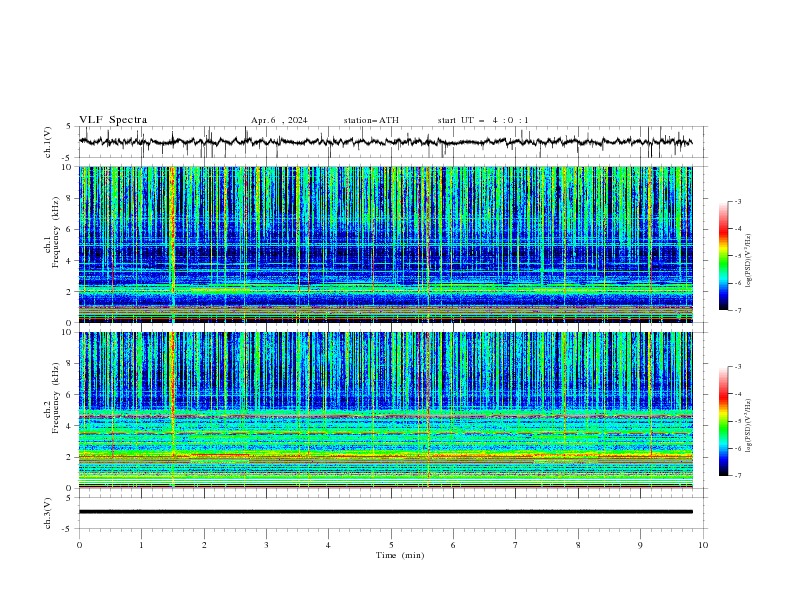Click the "5" tick on ch.1 voltage axis

69,127
